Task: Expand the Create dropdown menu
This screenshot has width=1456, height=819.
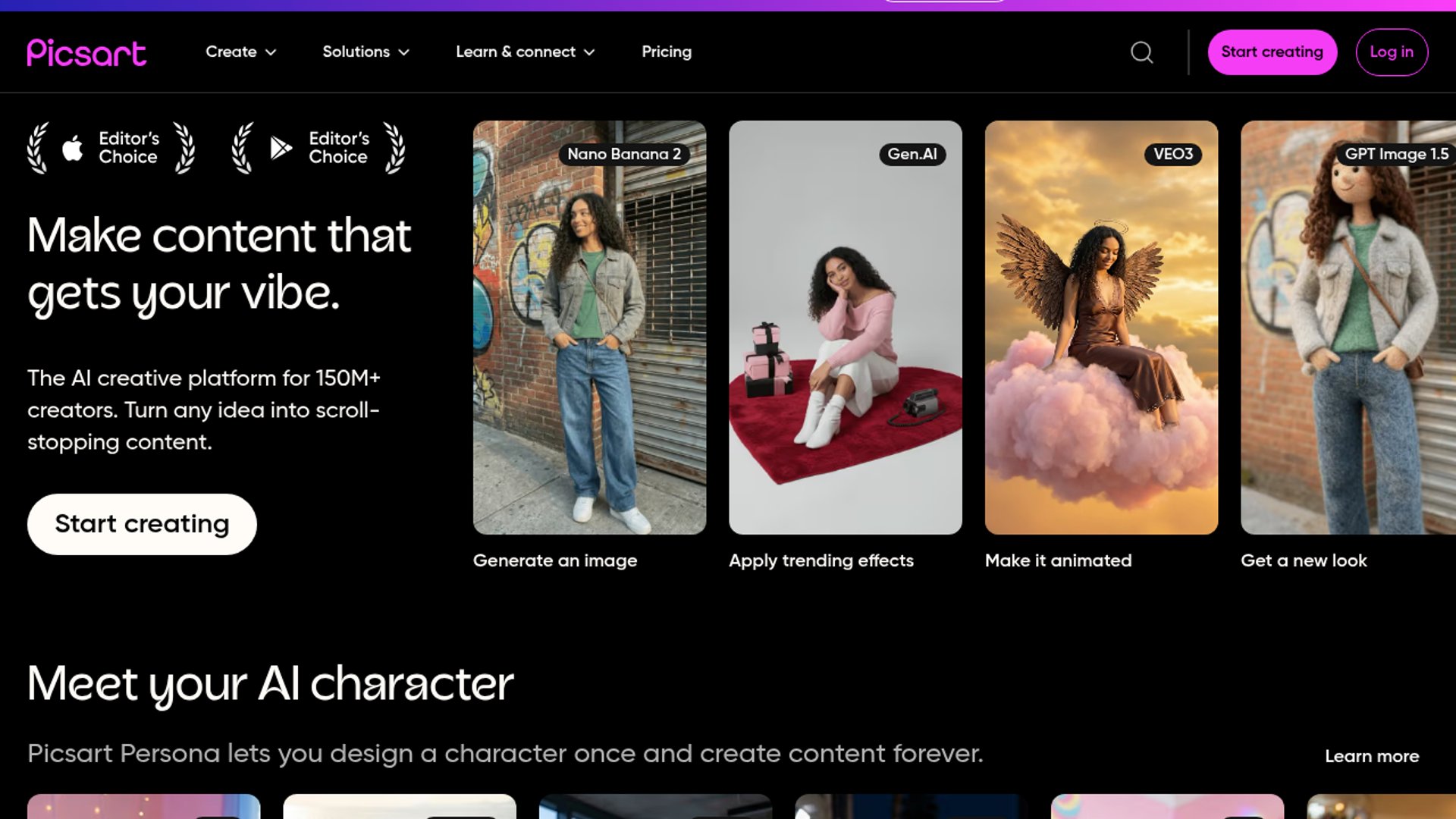Action: click(x=240, y=52)
